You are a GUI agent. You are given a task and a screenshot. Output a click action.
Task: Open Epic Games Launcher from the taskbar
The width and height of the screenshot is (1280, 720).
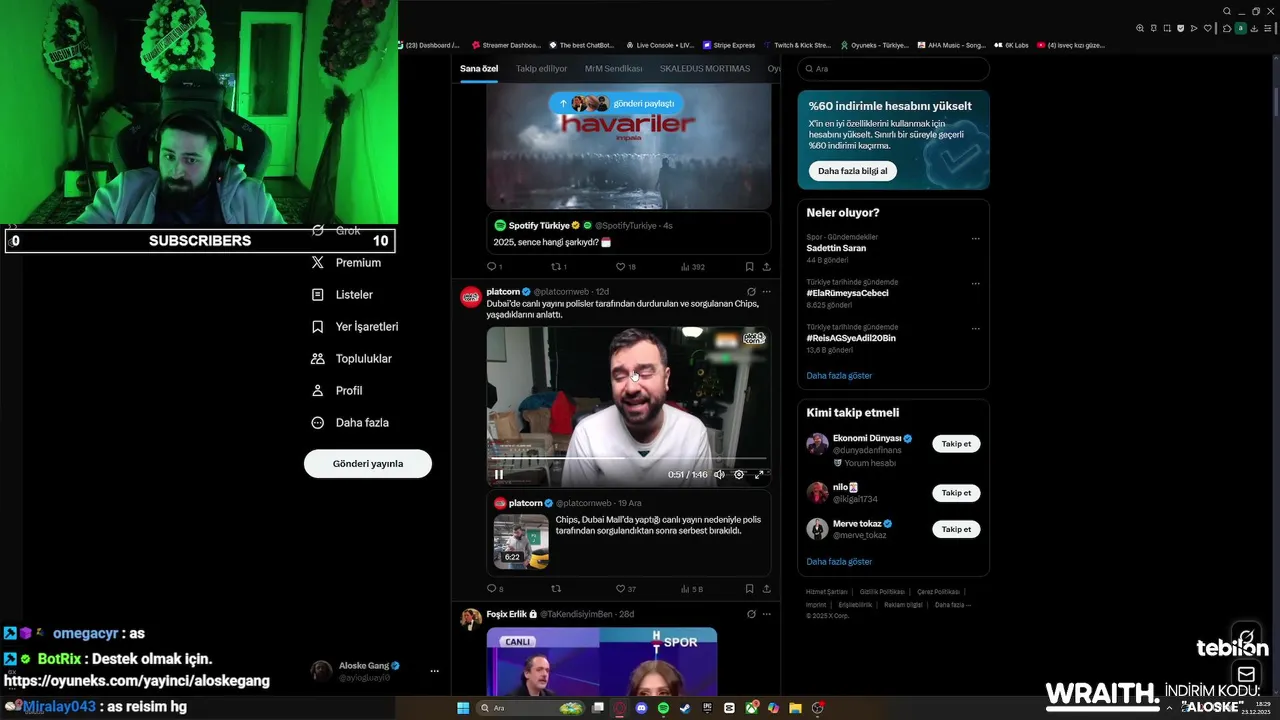pyautogui.click(x=707, y=708)
